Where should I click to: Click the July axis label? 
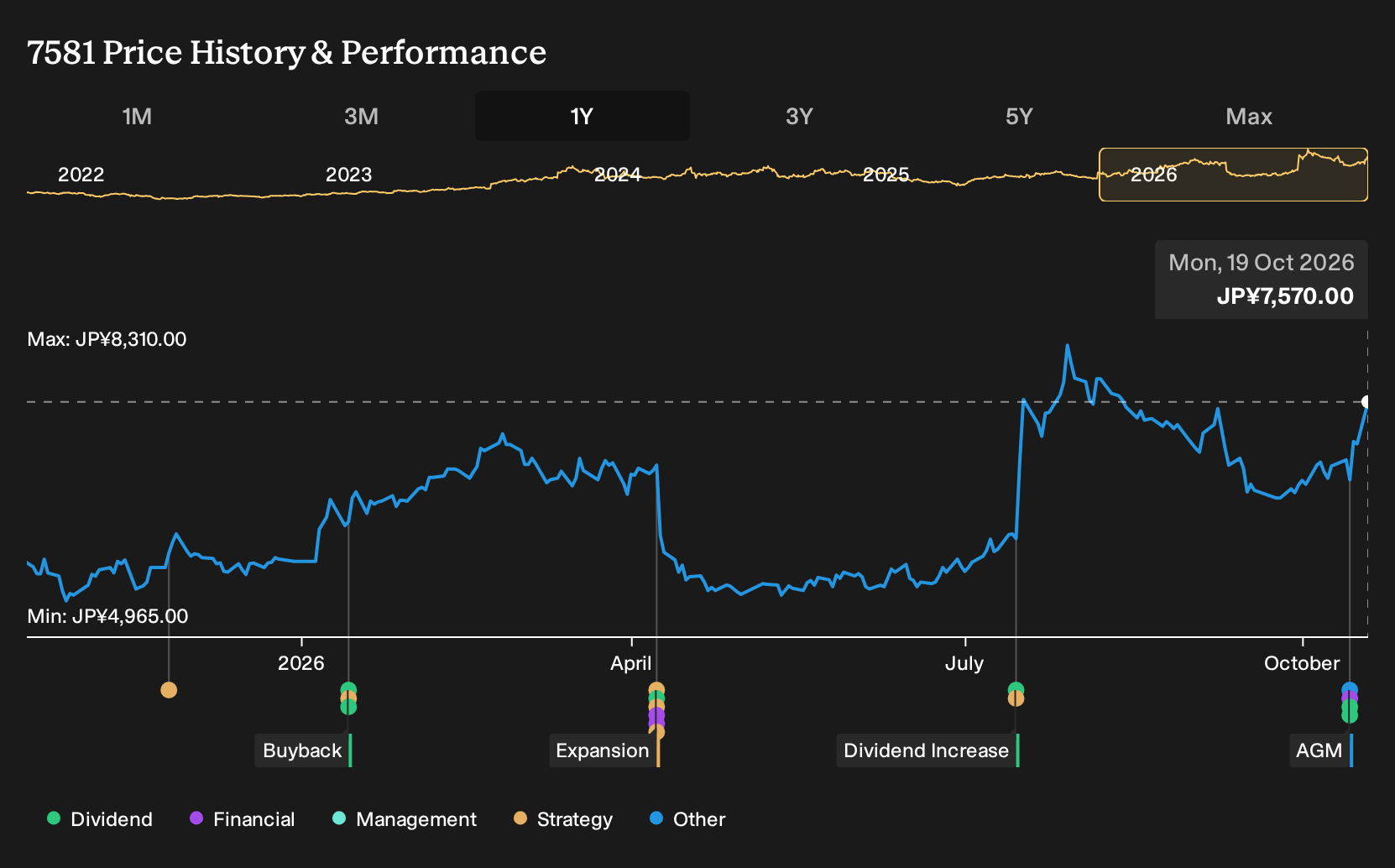[964, 663]
